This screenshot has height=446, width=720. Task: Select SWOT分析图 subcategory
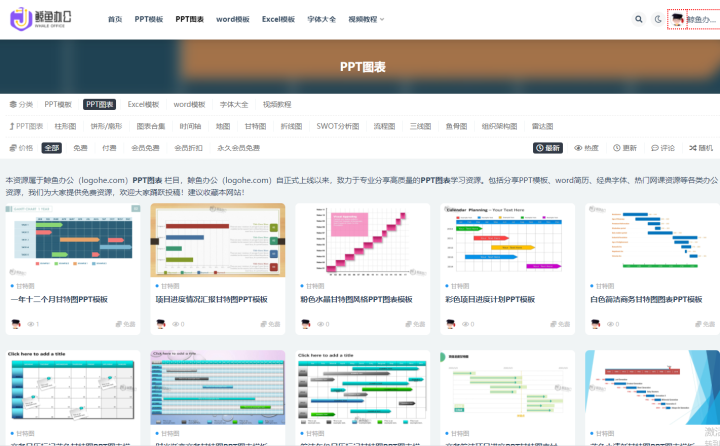pos(338,126)
